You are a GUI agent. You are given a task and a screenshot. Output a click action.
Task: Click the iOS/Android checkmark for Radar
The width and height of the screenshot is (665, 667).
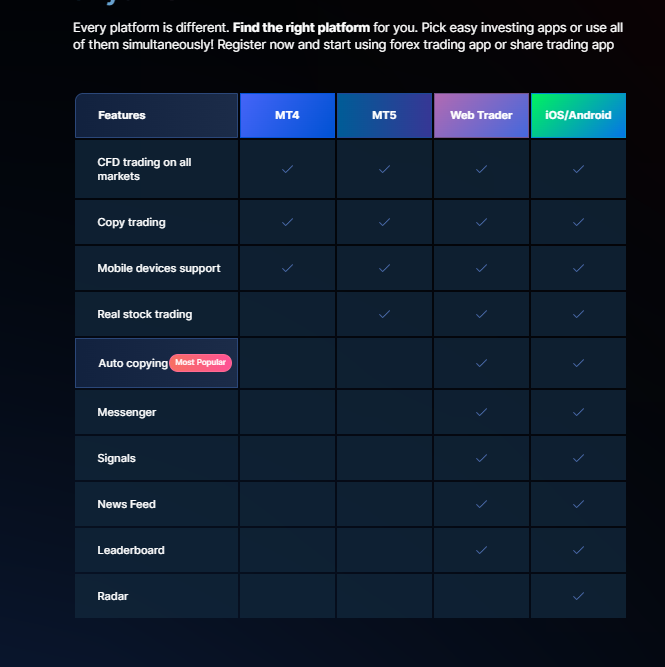[x=578, y=596]
